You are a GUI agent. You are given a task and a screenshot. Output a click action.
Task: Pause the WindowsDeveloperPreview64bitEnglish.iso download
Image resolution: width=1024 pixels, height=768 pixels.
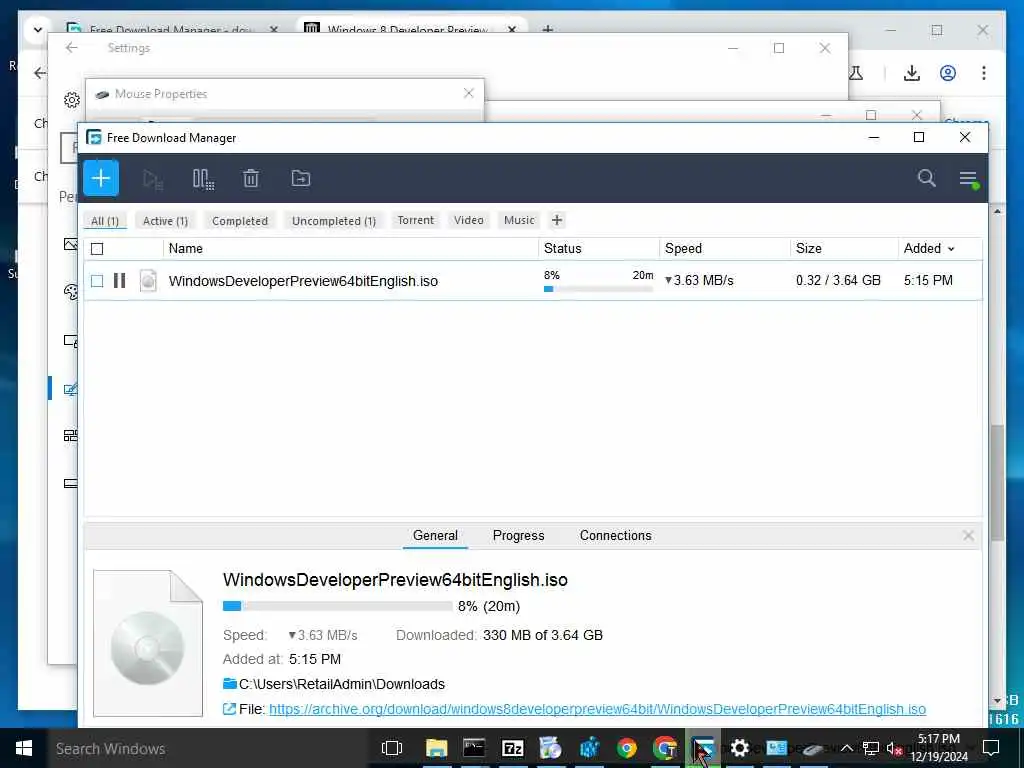point(120,281)
